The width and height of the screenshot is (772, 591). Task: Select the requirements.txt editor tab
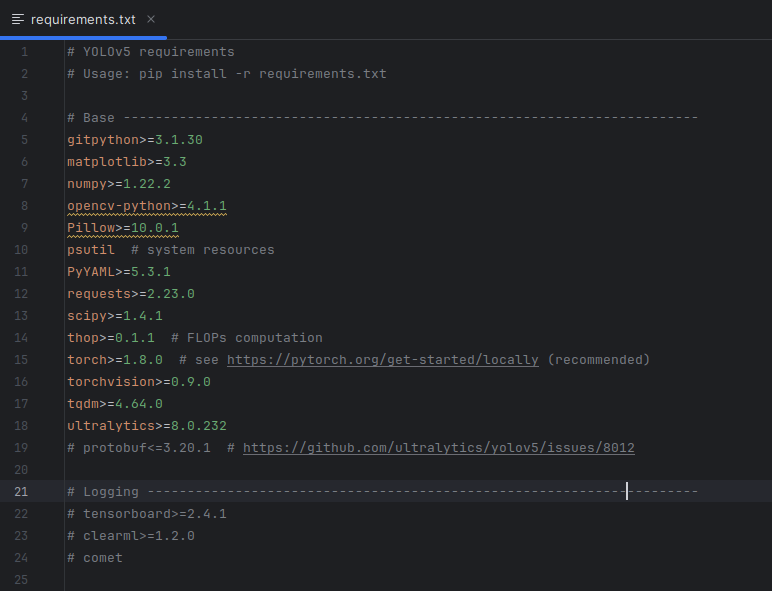(83, 20)
